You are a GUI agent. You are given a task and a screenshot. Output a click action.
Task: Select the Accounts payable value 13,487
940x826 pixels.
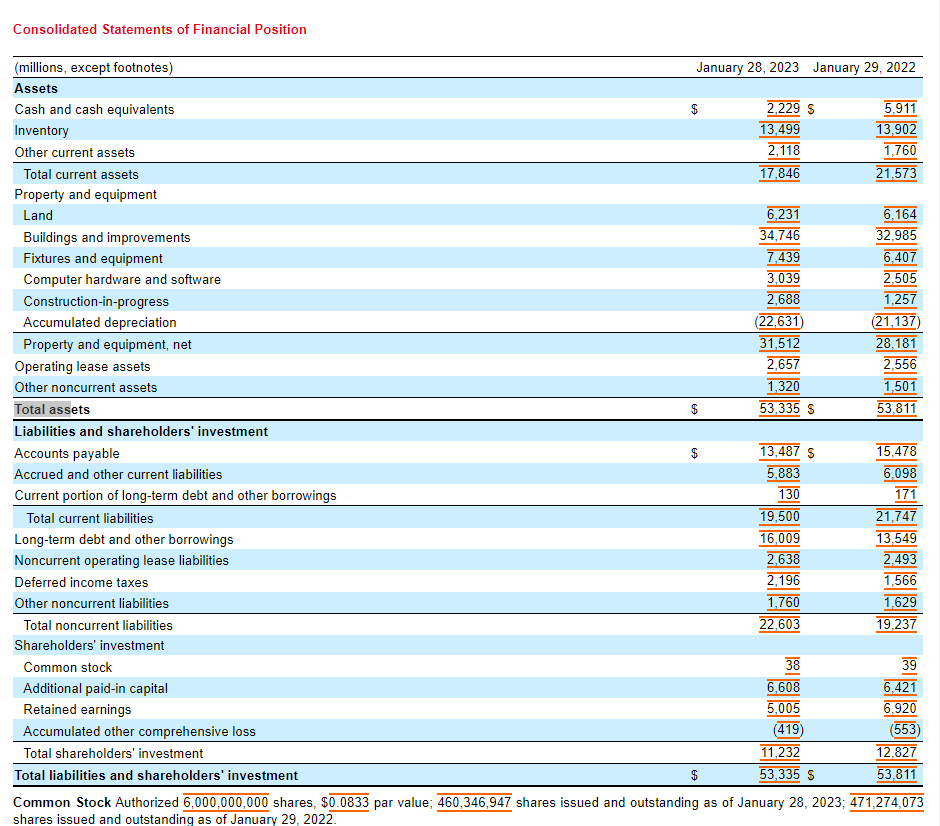(779, 452)
